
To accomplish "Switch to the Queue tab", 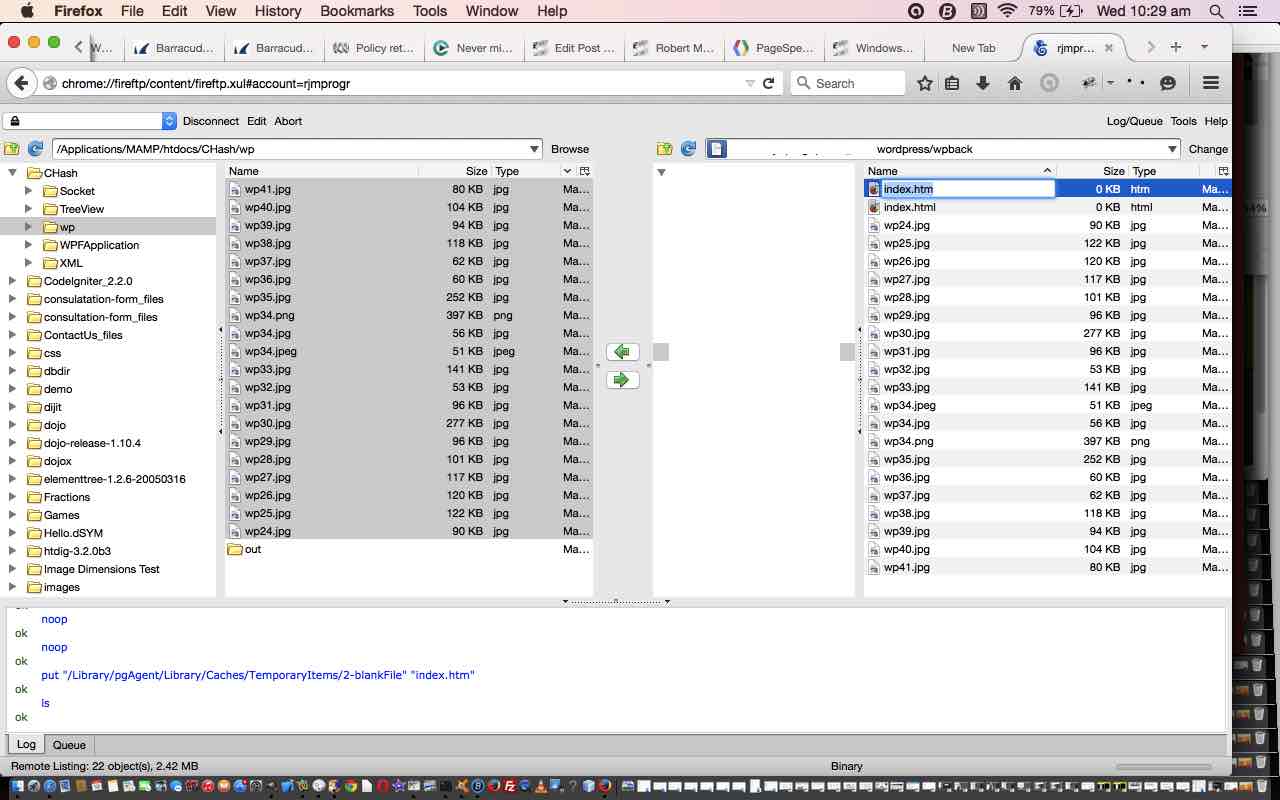I will click(x=69, y=745).
